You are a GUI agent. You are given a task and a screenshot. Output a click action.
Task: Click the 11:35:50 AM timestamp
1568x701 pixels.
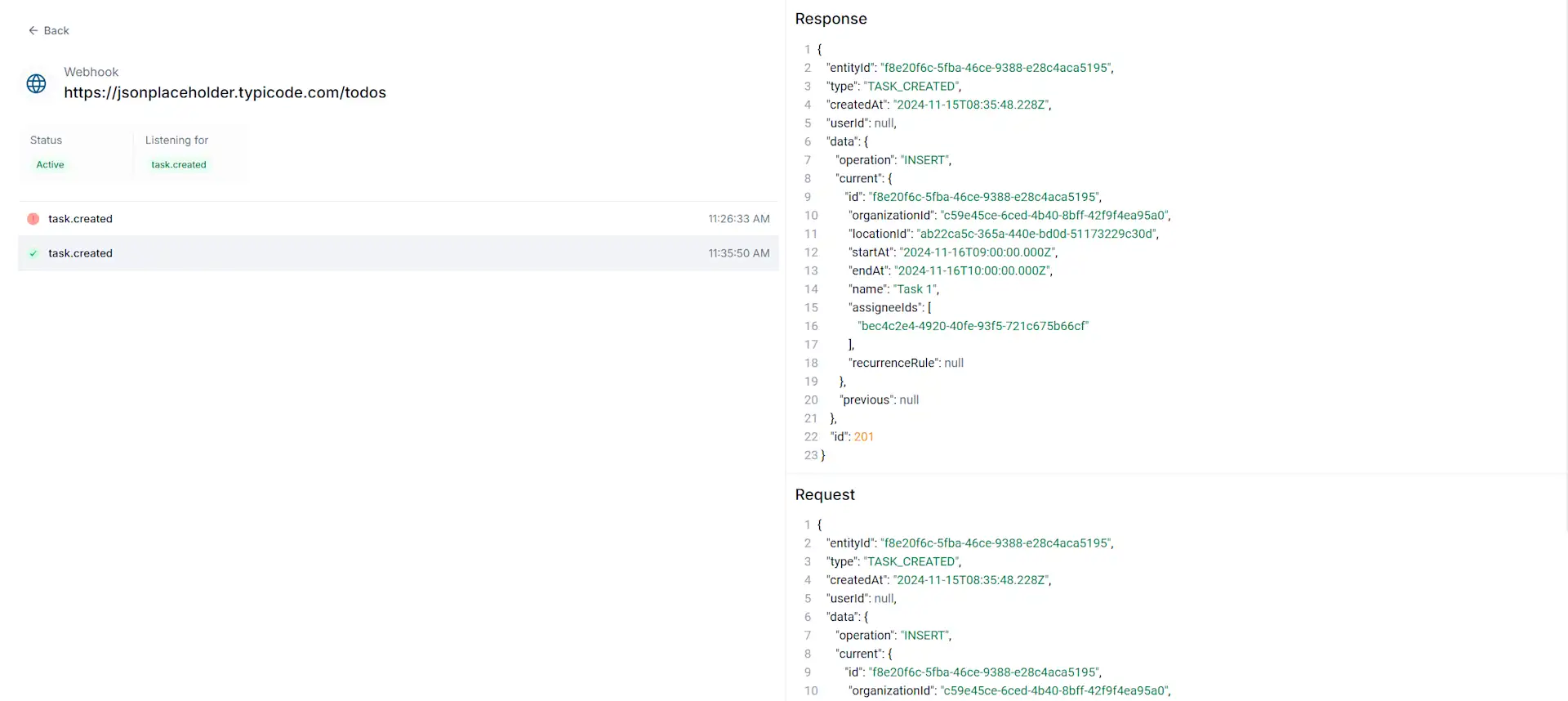point(739,253)
